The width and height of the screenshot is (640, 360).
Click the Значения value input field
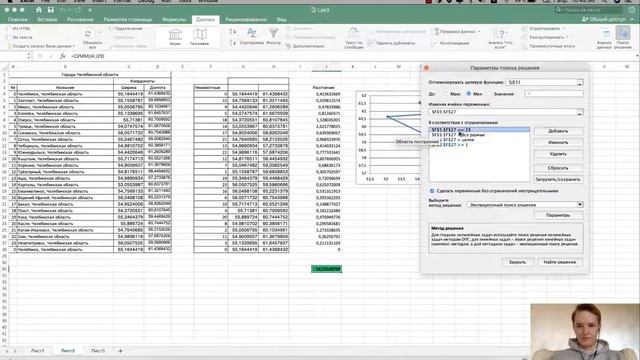(554, 94)
